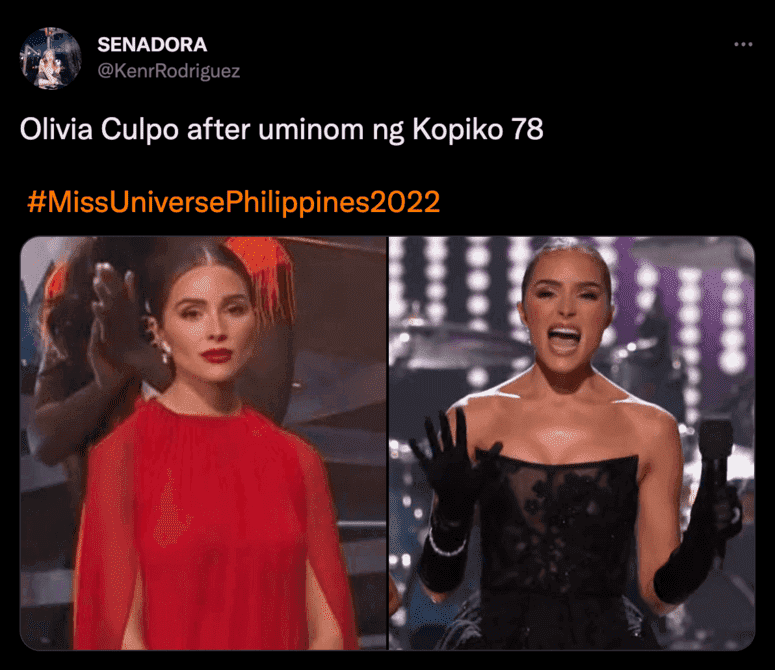Click the divider between the two photos
This screenshot has height=670, width=775.
pos(388,443)
